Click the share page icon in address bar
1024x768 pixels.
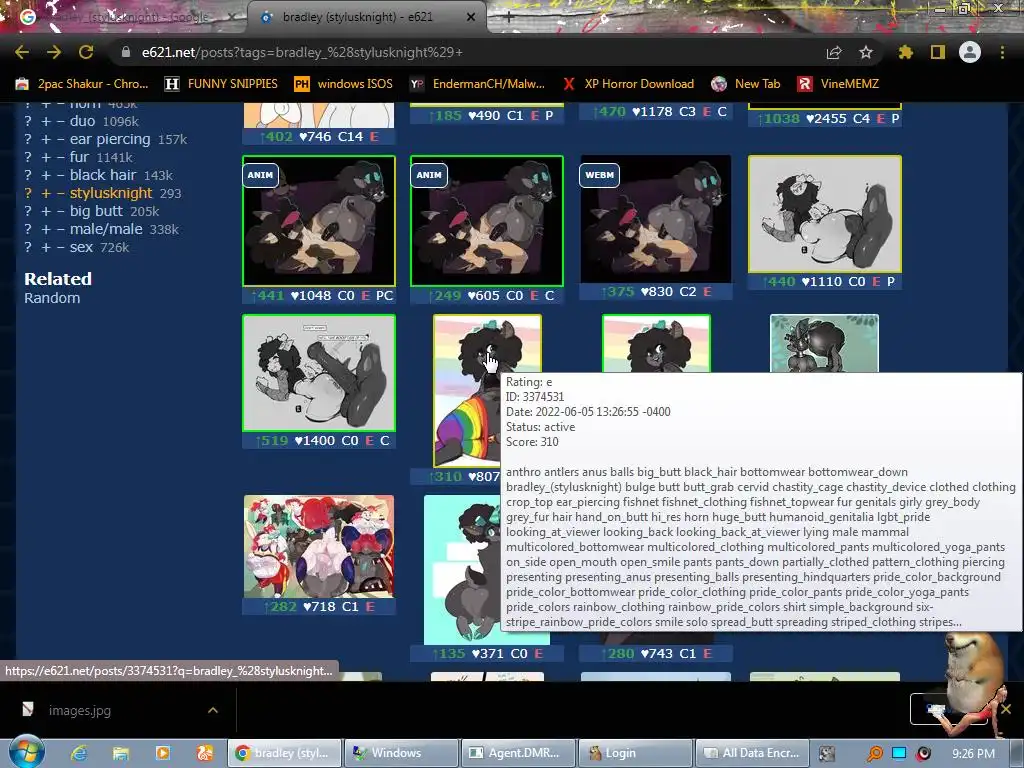pos(834,52)
